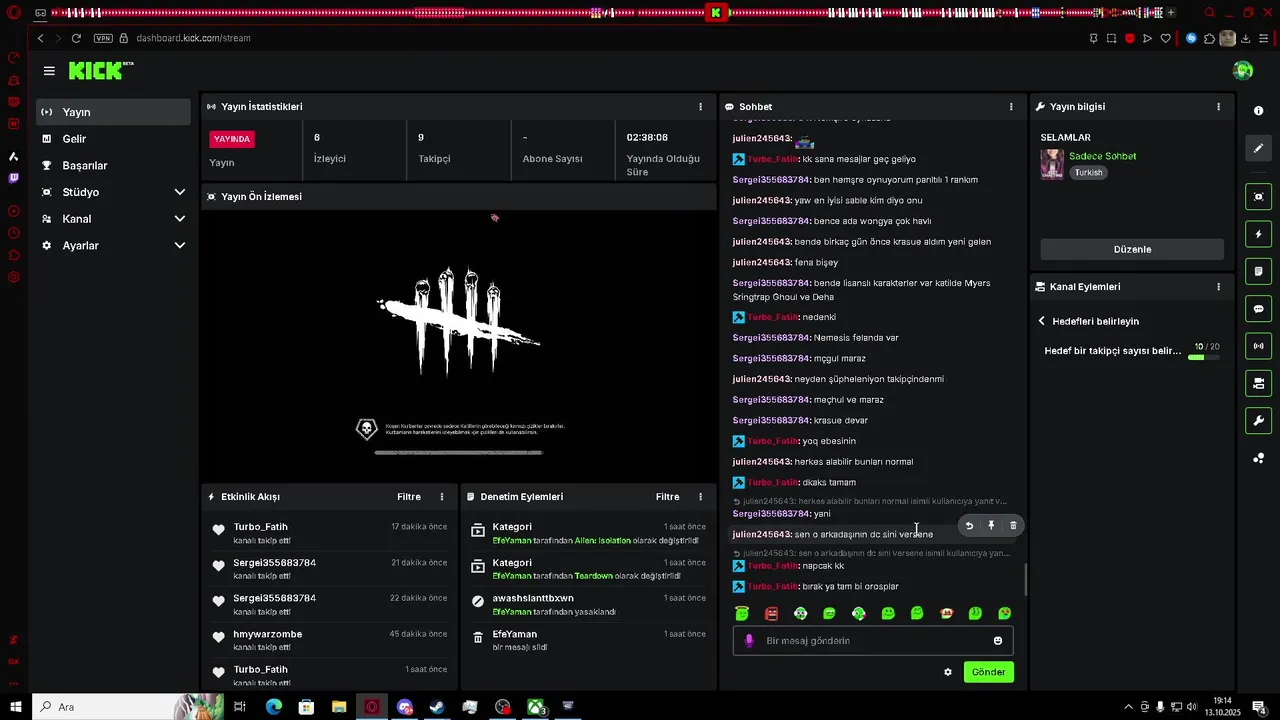Click the follower goal progress bar
The width and height of the screenshot is (1280, 720).
(1204, 357)
